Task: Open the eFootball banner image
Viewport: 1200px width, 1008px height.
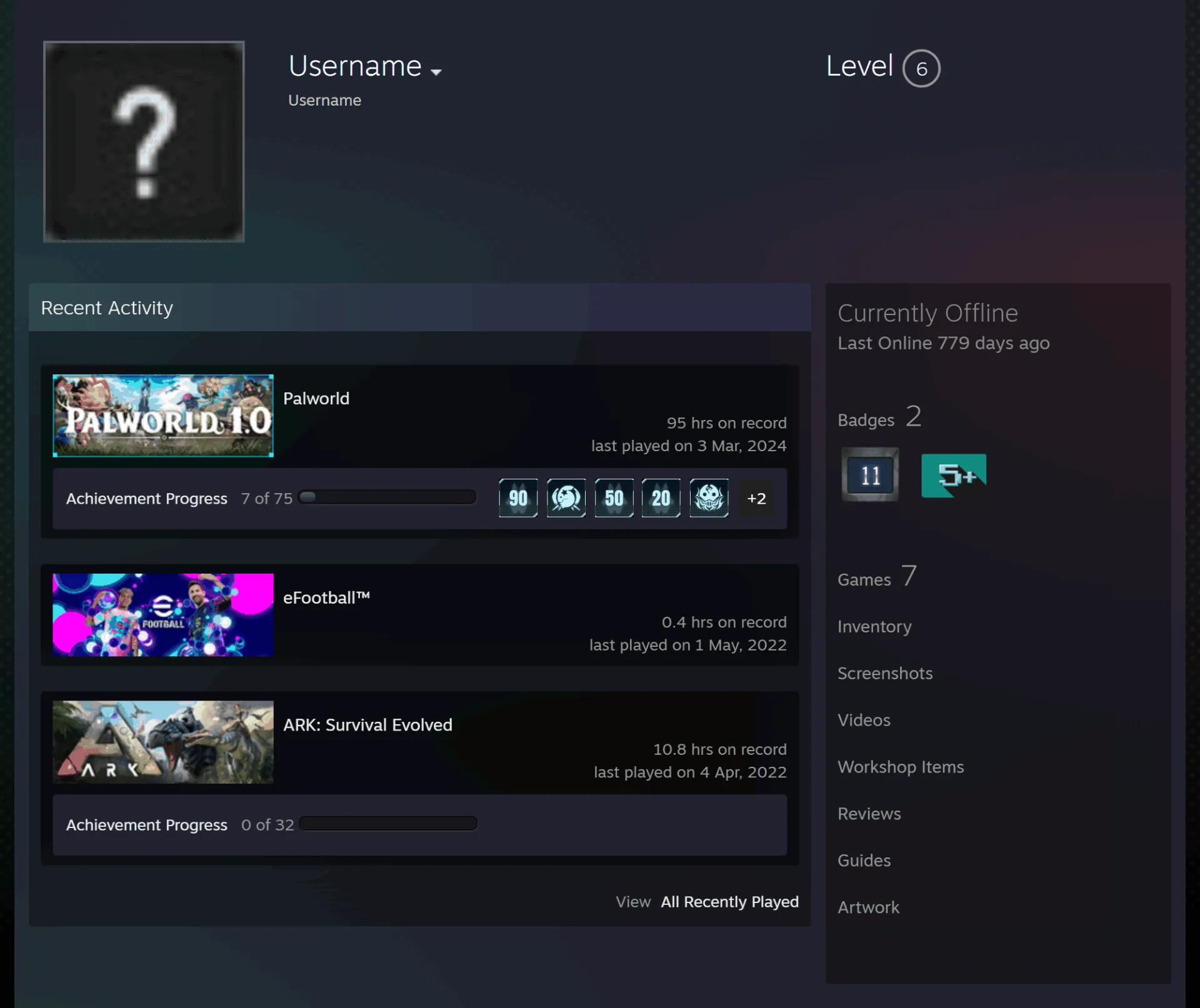Action: pyautogui.click(x=163, y=615)
